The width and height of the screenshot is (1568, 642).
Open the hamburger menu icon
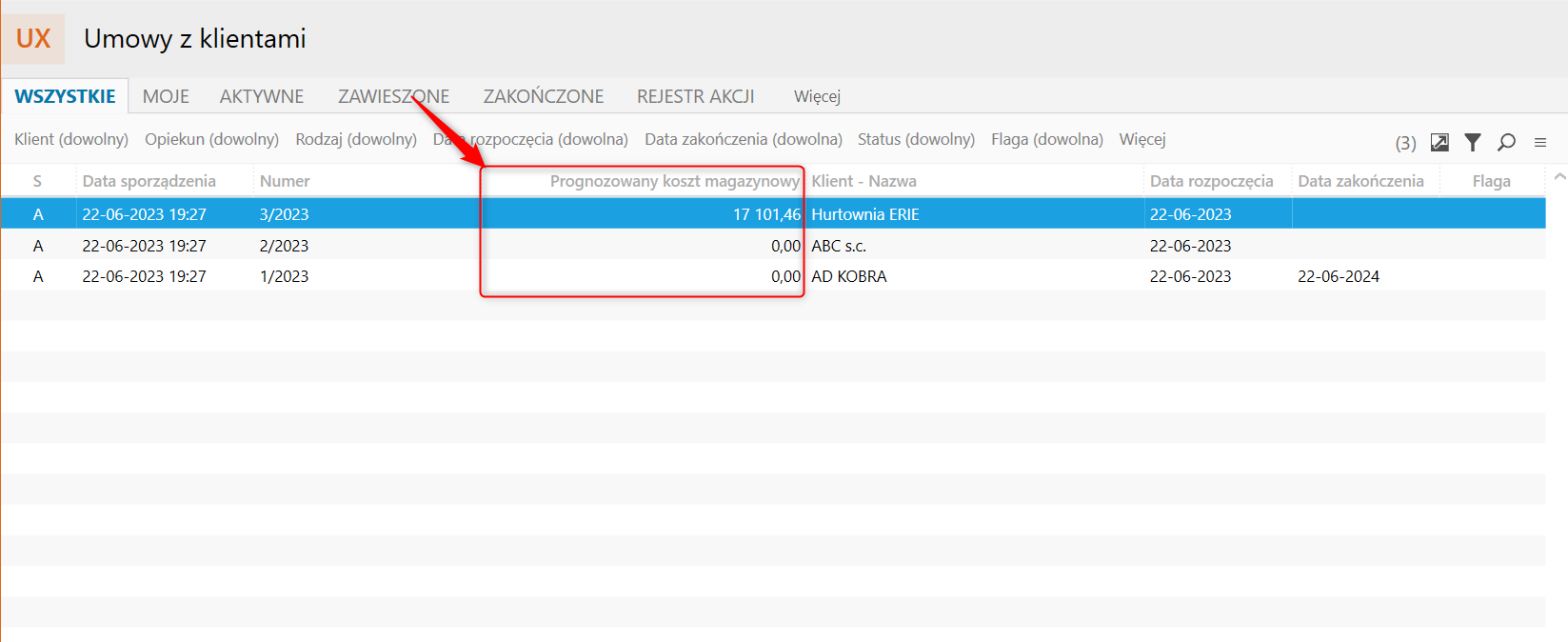1539,142
